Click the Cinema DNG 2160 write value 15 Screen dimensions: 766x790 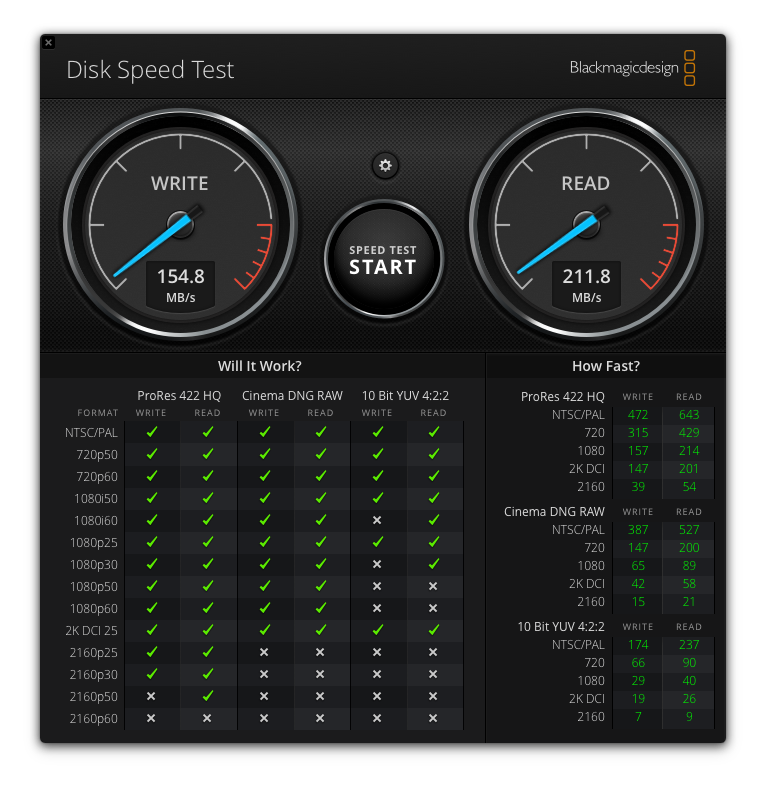(638, 602)
